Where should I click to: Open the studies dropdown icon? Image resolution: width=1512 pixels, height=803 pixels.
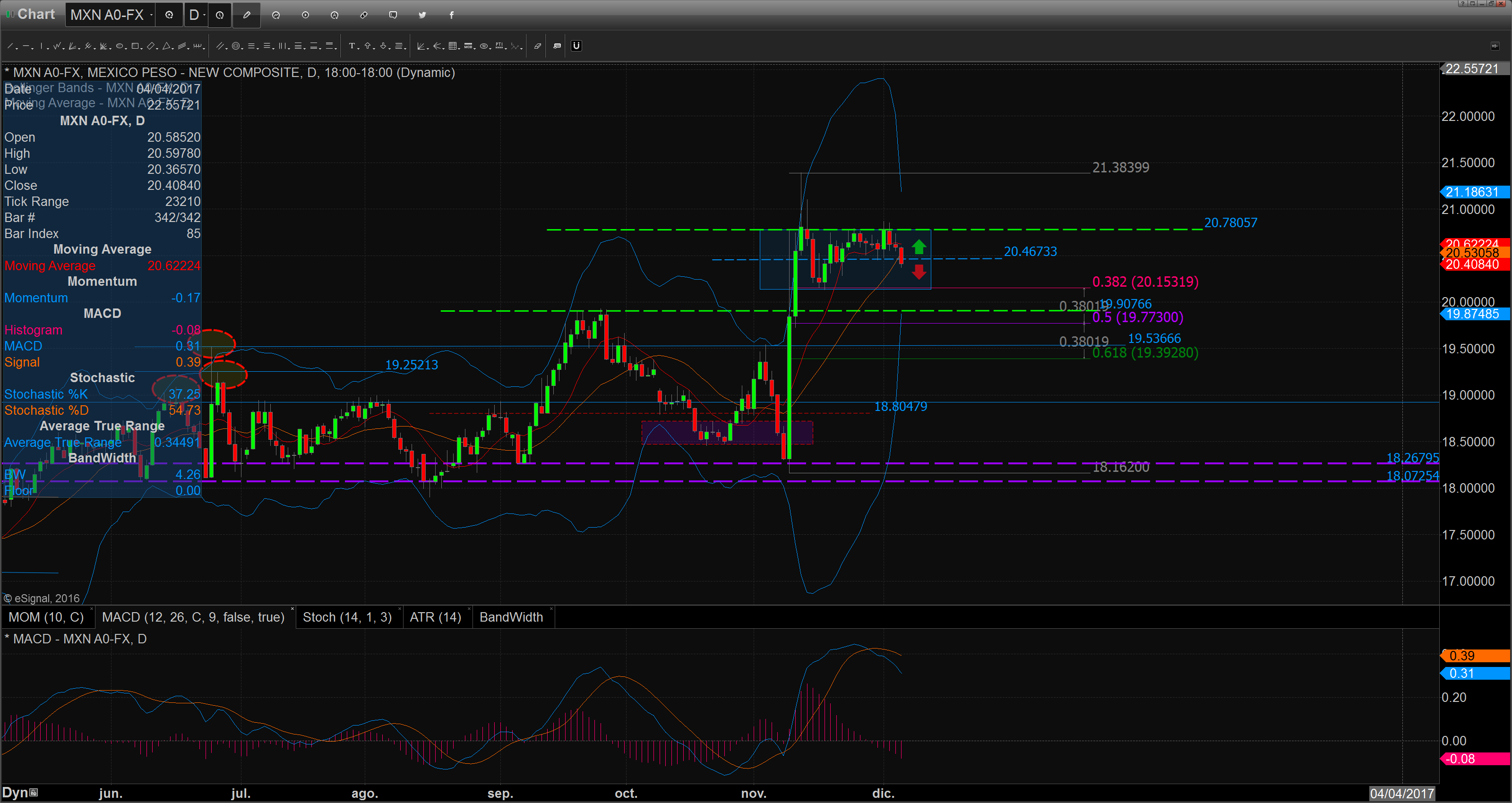click(276, 15)
